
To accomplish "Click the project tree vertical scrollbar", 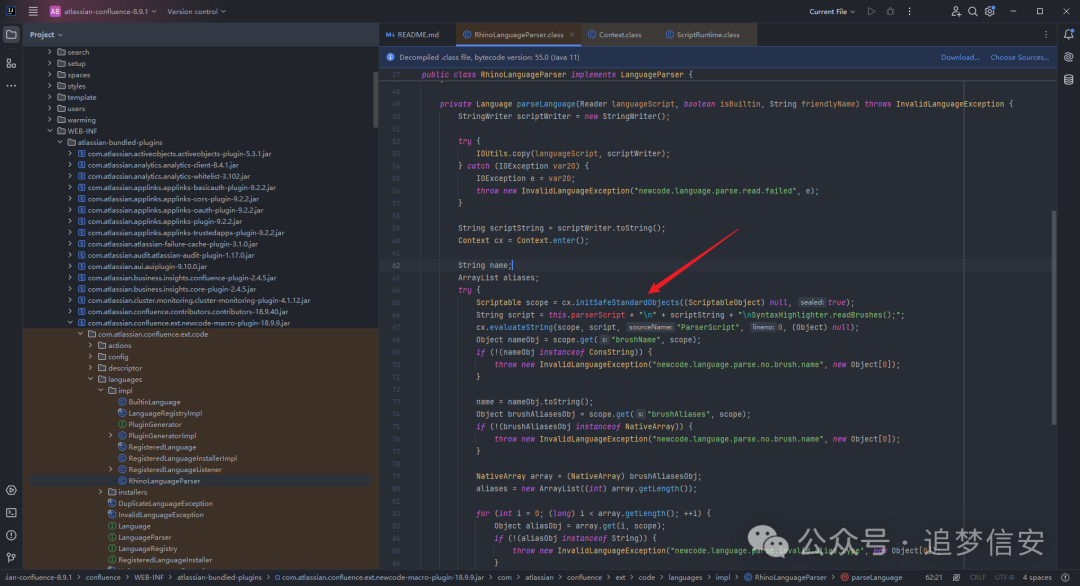I will [375, 100].
